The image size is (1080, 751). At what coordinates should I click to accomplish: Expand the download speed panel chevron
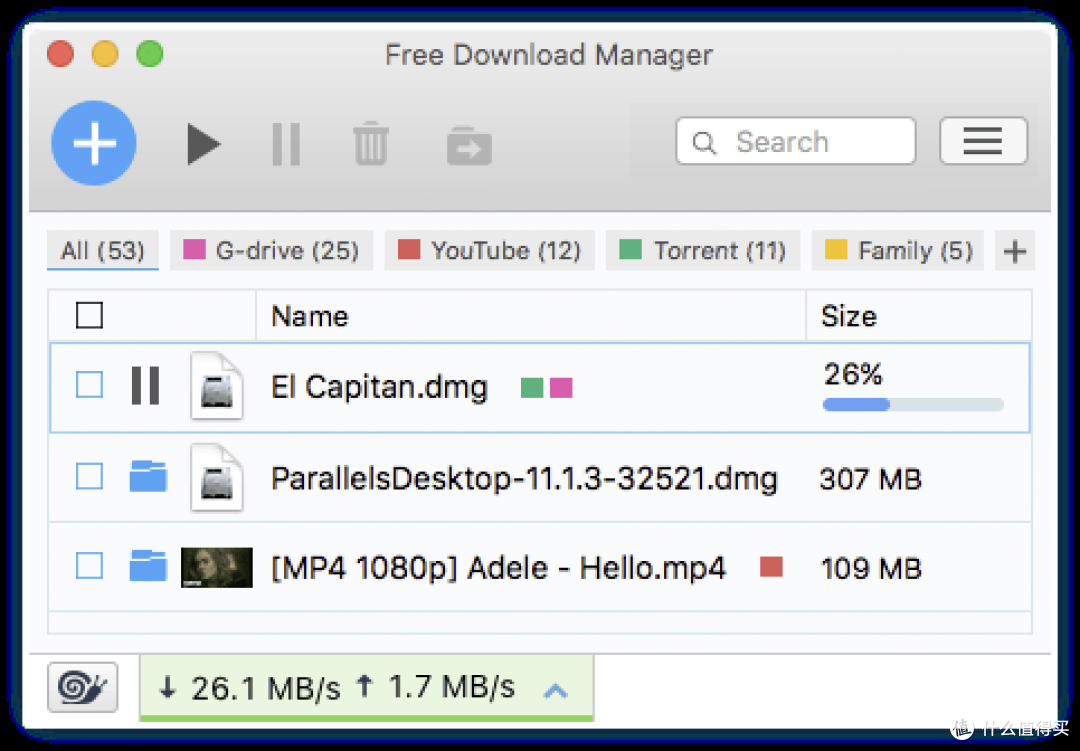pos(555,689)
